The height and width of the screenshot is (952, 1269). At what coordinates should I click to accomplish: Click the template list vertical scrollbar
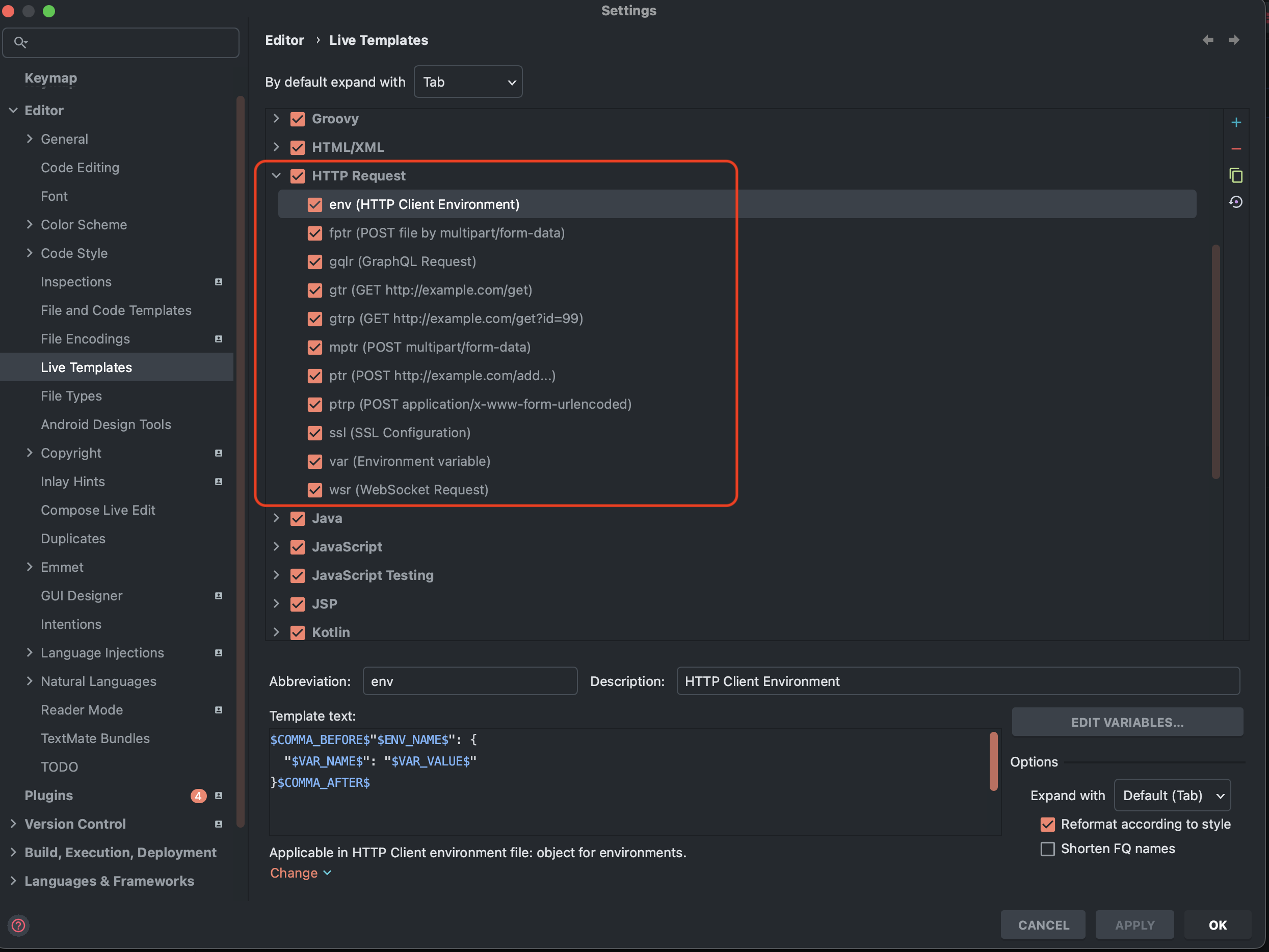click(1215, 361)
